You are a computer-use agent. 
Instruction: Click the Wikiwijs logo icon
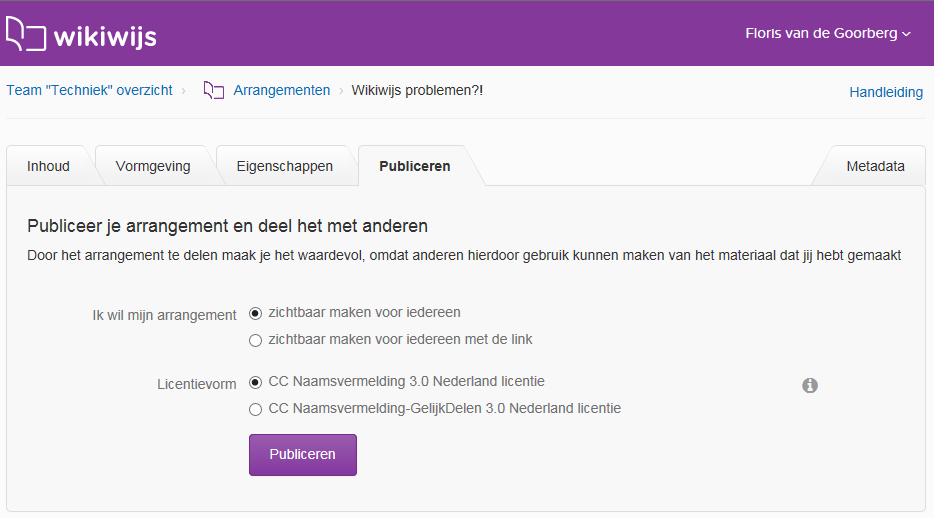[x=26, y=34]
